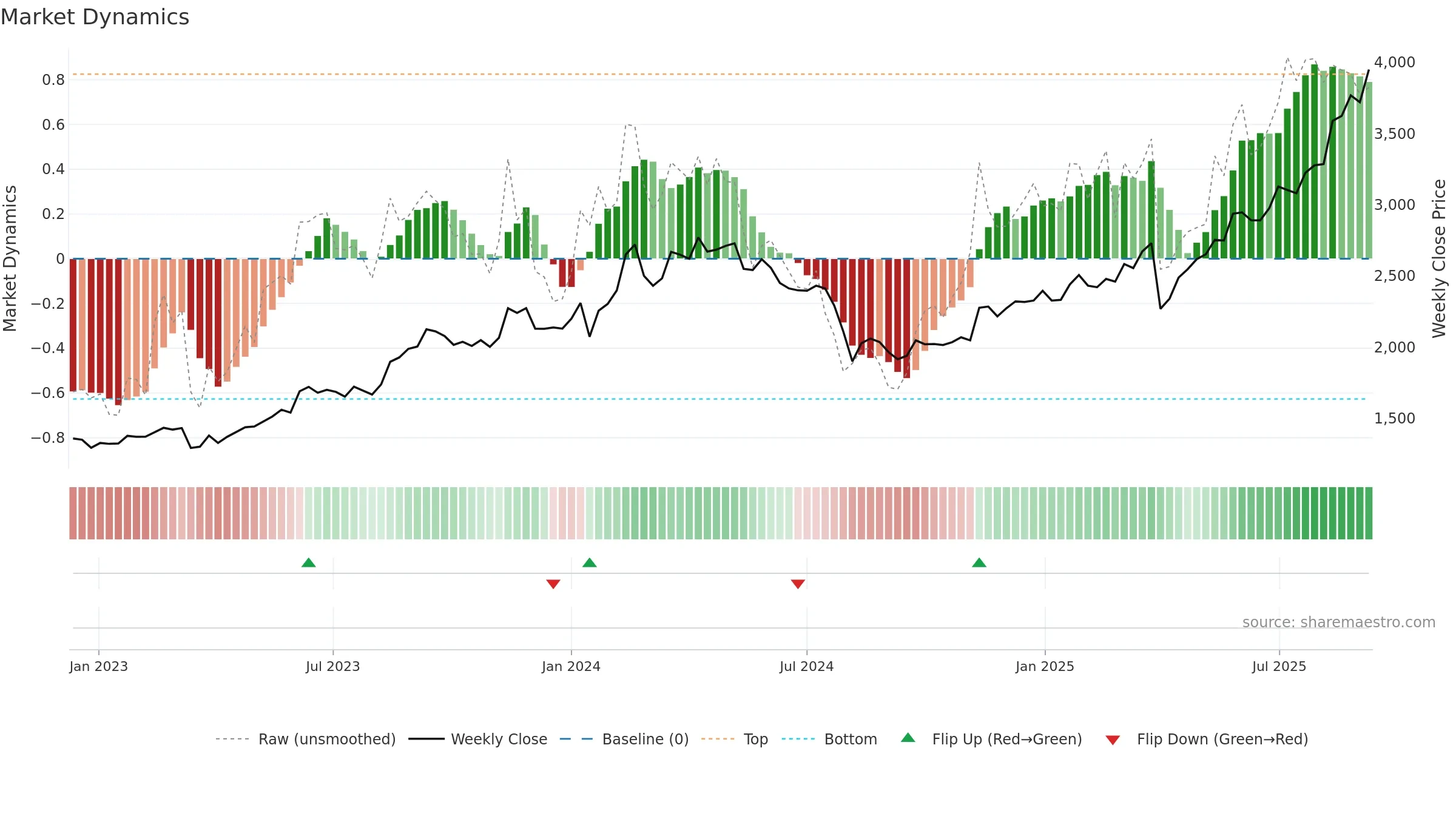Image resolution: width=1456 pixels, height=819 pixels.
Task: Click the 2,000 price axis label
Action: (1395, 347)
